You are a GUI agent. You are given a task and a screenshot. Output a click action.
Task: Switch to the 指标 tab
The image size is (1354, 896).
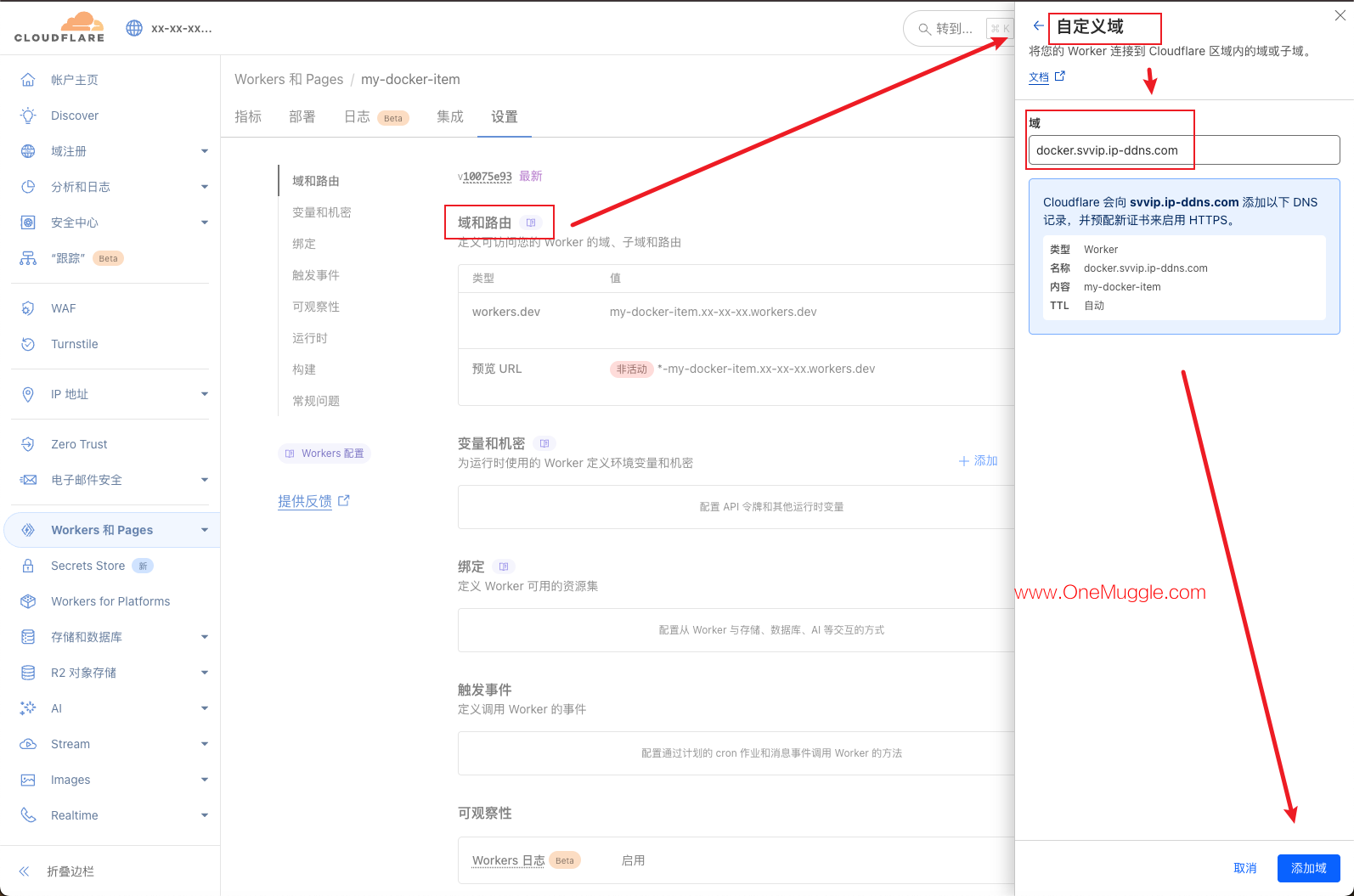coord(248,117)
